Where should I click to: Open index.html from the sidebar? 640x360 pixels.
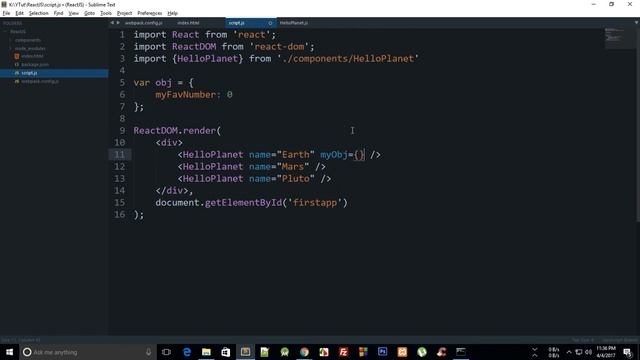(x=32, y=56)
